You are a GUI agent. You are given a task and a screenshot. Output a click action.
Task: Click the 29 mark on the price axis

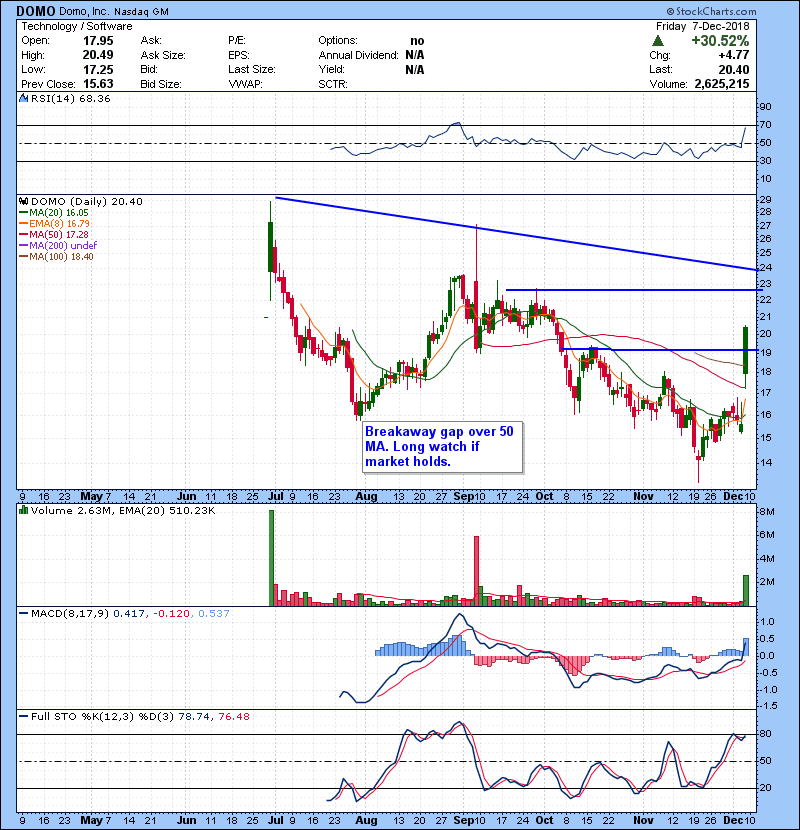[x=766, y=200]
